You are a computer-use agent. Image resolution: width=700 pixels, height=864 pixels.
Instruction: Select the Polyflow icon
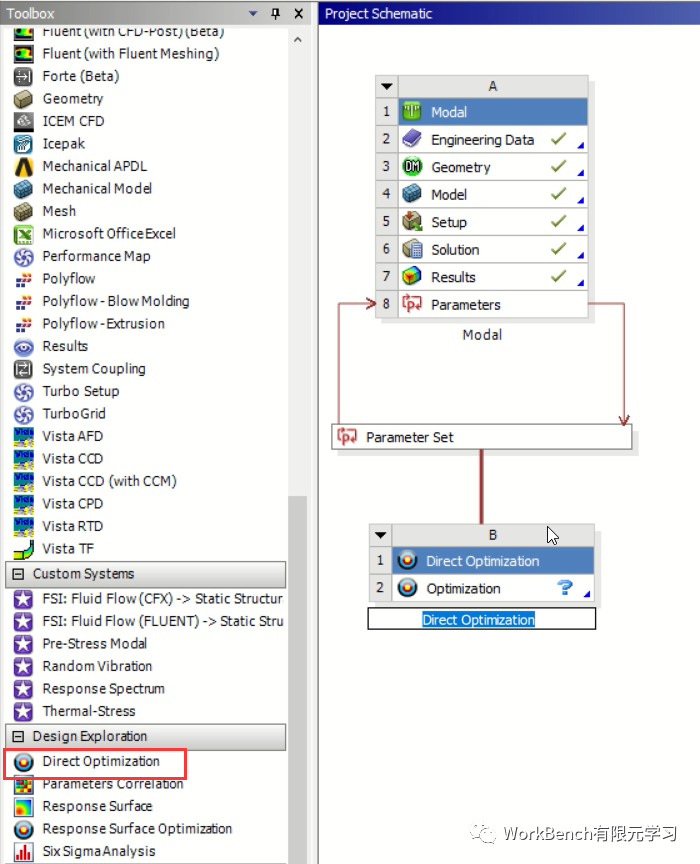pyautogui.click(x=23, y=279)
